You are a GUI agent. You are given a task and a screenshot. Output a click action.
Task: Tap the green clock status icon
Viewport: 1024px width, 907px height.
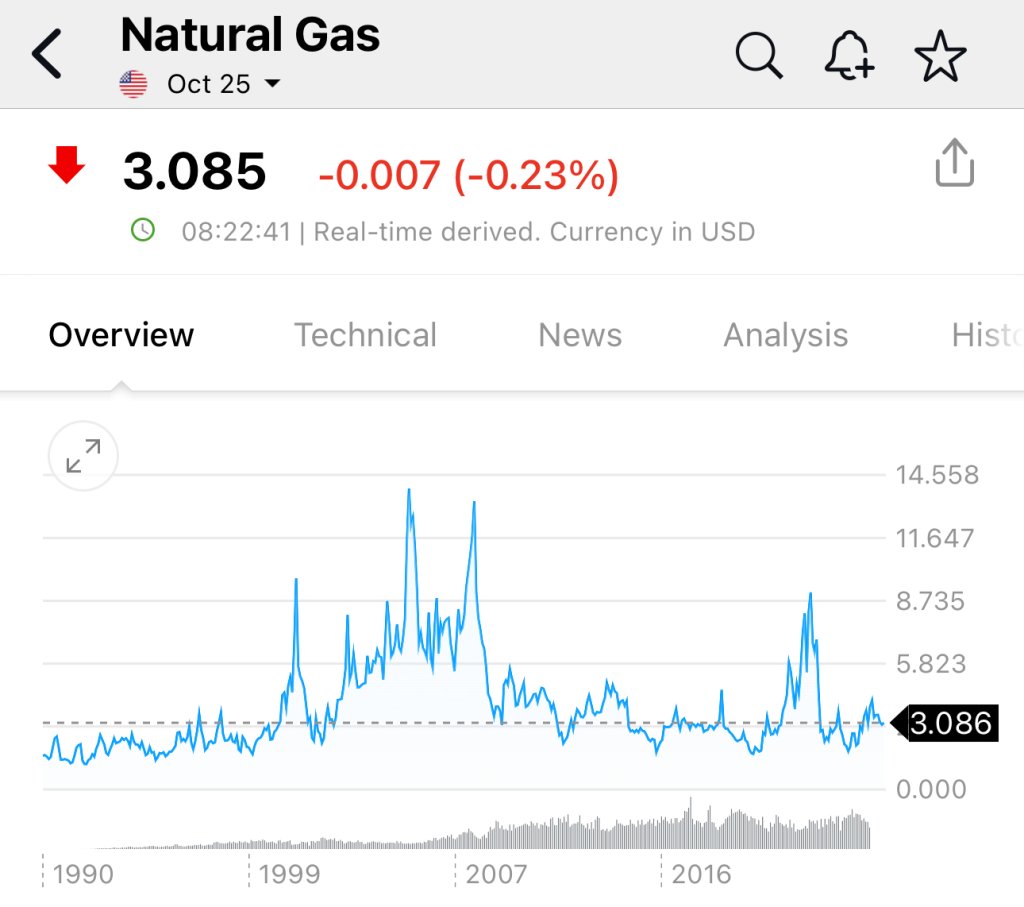143,231
